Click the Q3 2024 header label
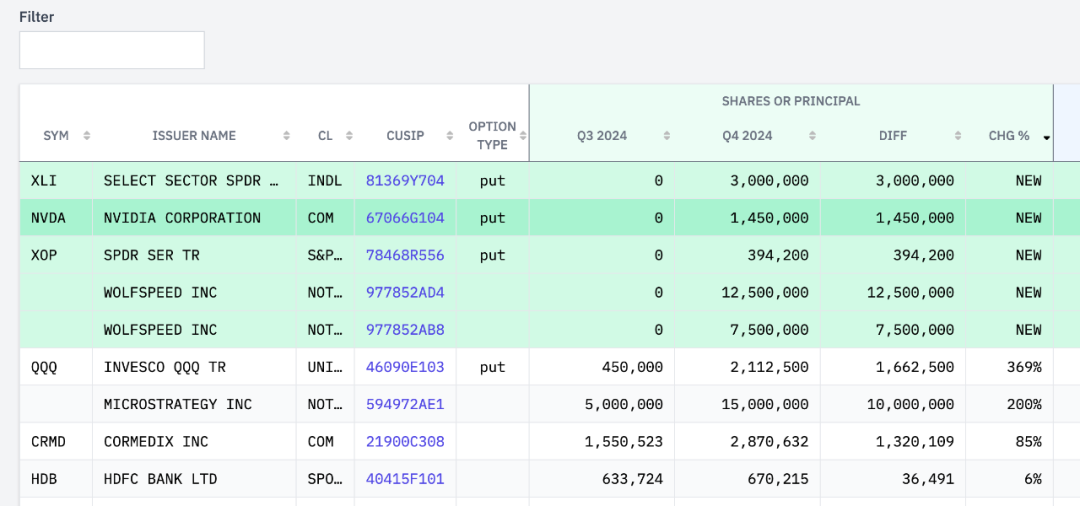 [602, 136]
